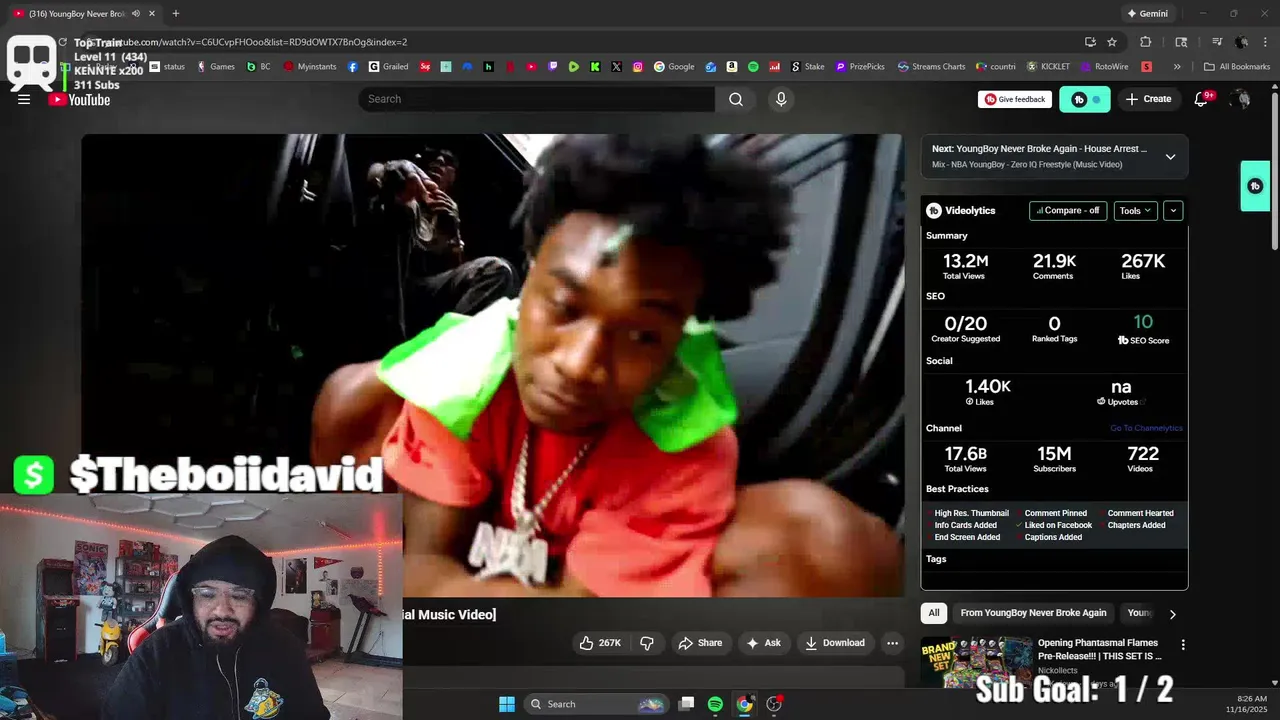
Task: Open the Instagram bookmark icon
Action: click(638, 67)
